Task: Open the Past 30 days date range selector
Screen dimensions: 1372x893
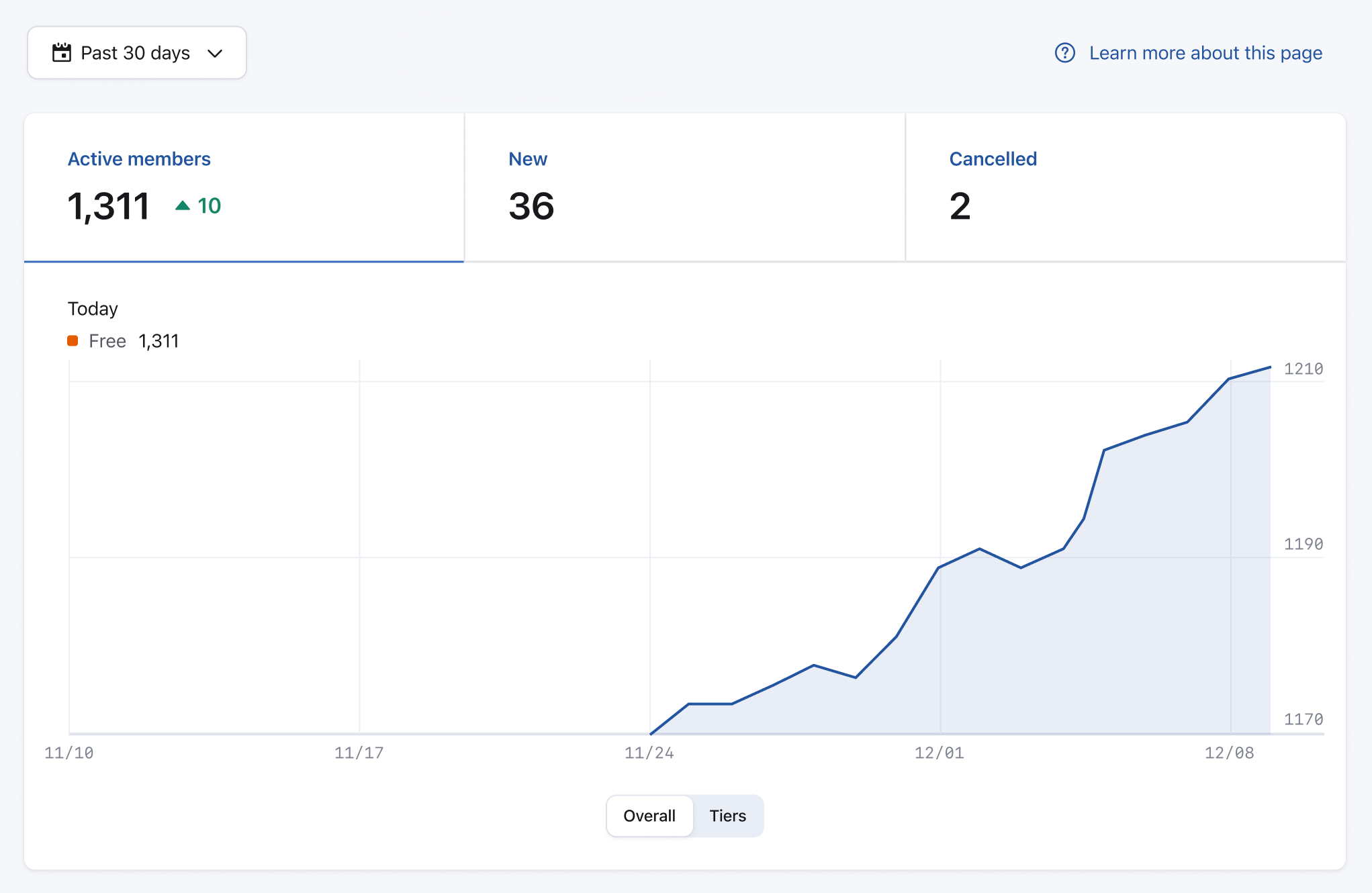Action: coord(136,53)
